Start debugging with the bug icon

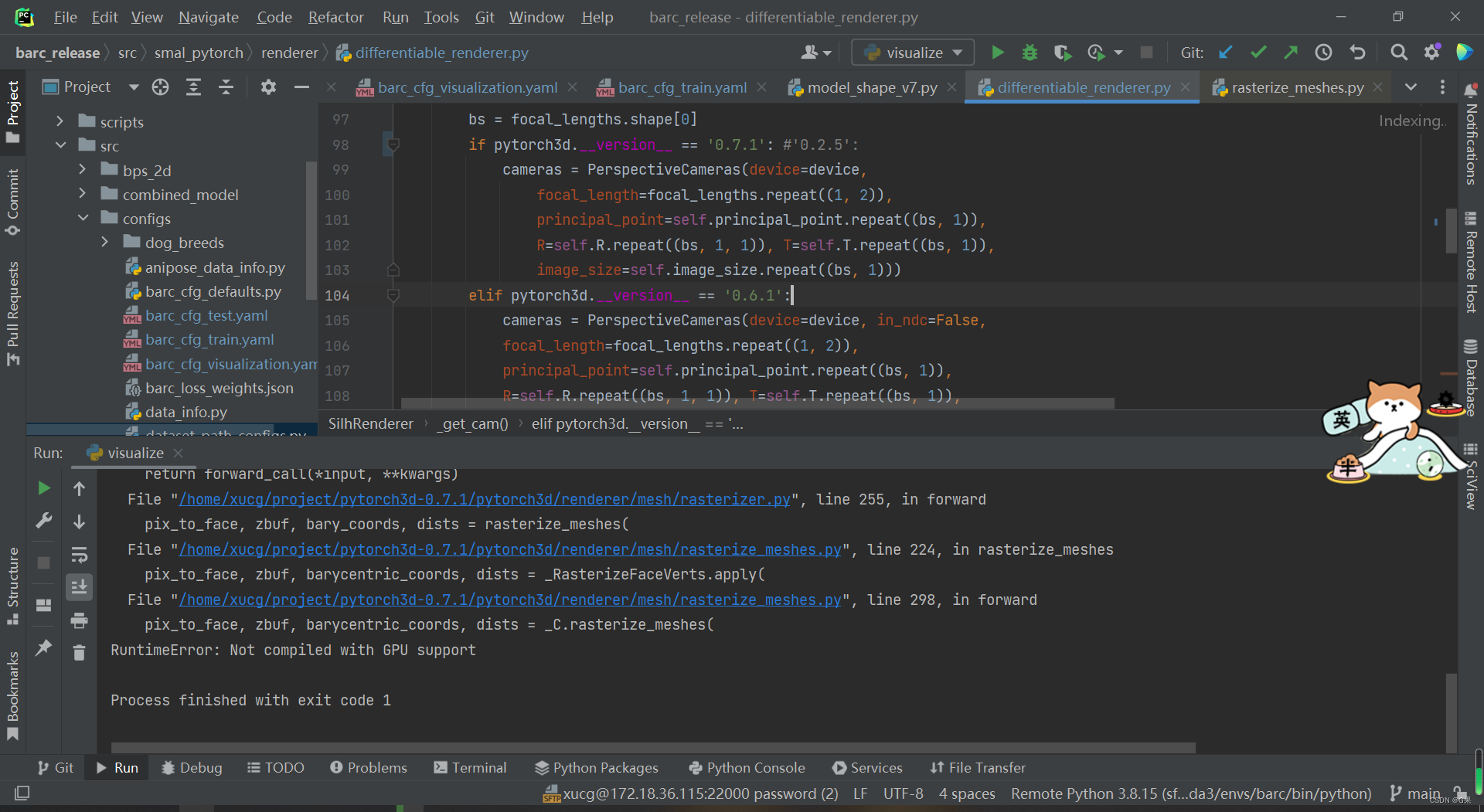coord(1030,53)
